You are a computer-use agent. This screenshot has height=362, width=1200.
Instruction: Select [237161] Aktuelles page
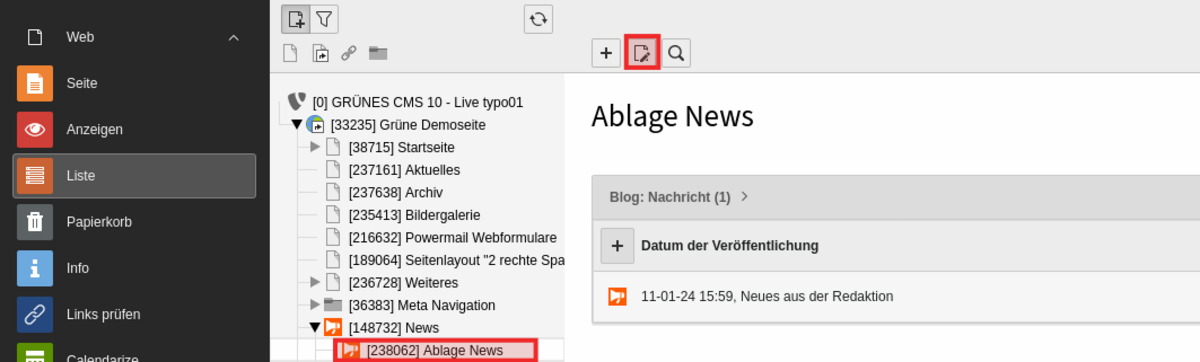(404, 170)
